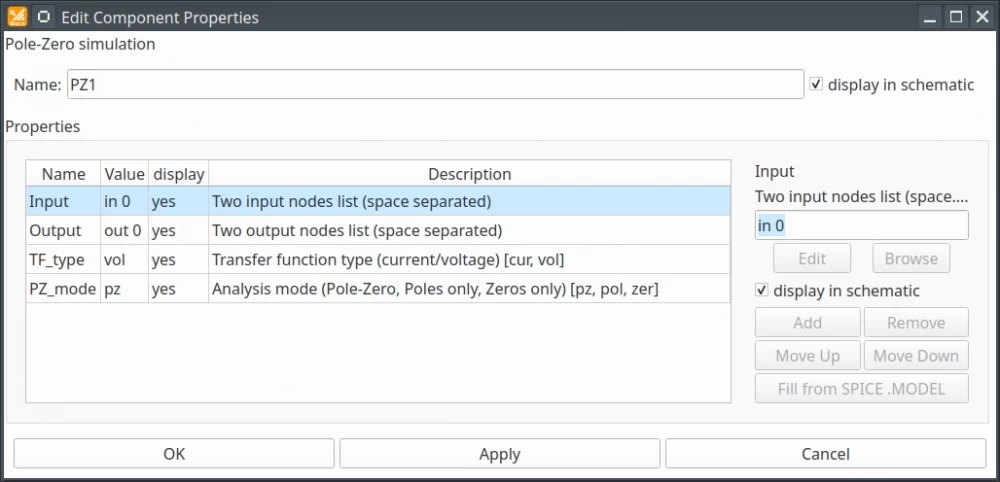Image resolution: width=1000 pixels, height=482 pixels.
Task: Maximize the Edit Component Properties window
Action: coord(955,17)
